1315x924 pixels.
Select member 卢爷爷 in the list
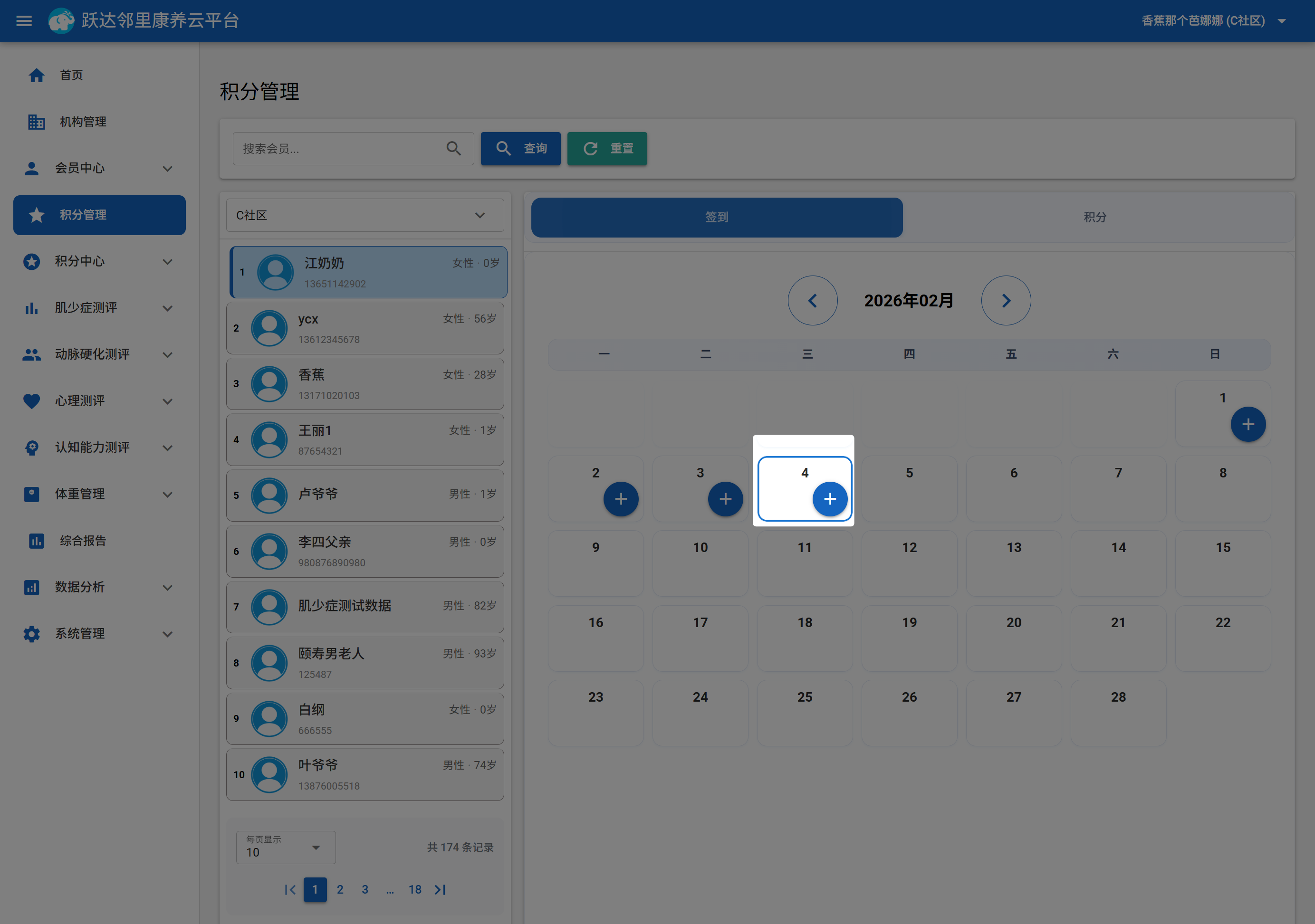coord(365,496)
